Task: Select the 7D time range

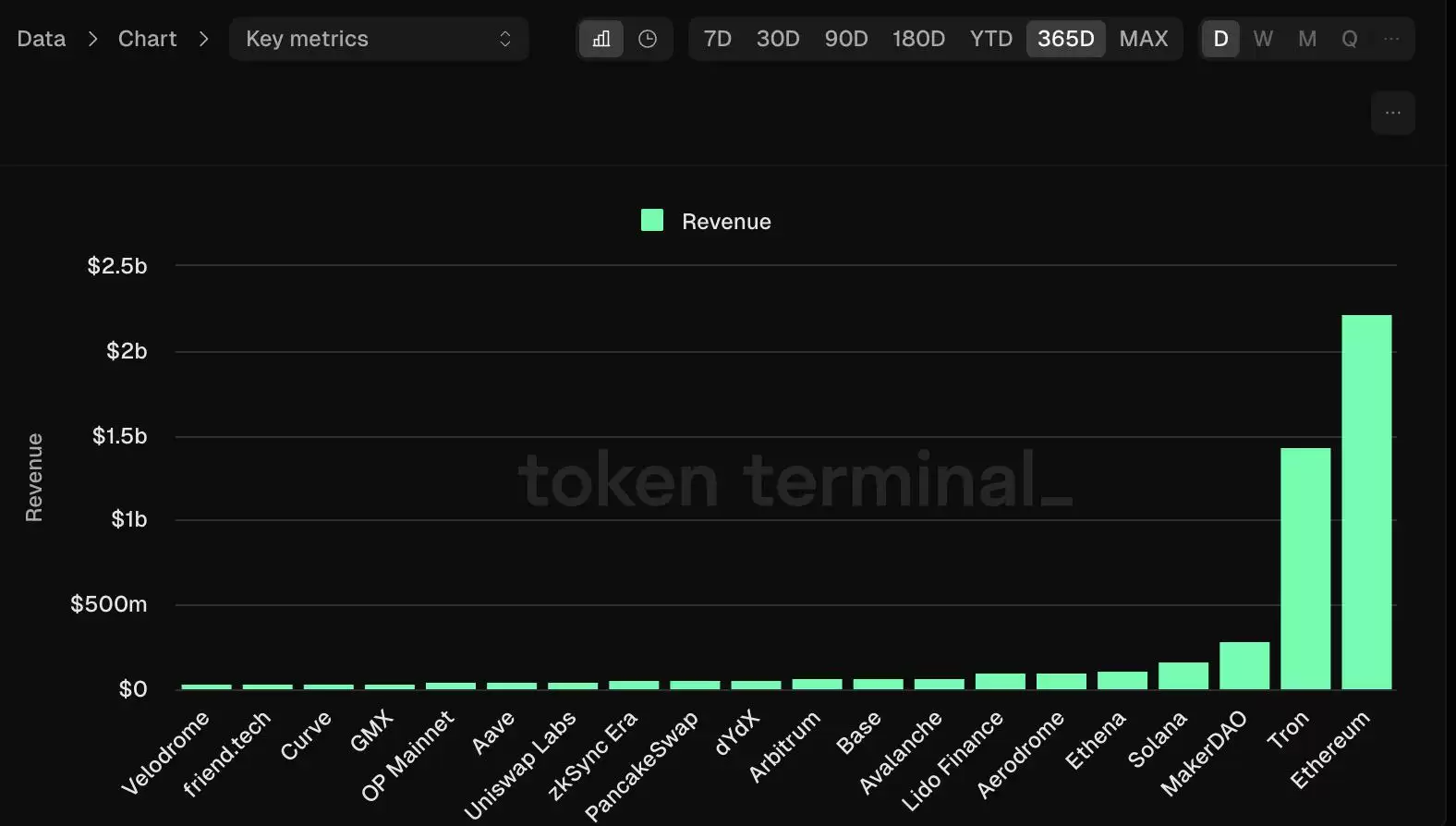Action: tap(717, 39)
